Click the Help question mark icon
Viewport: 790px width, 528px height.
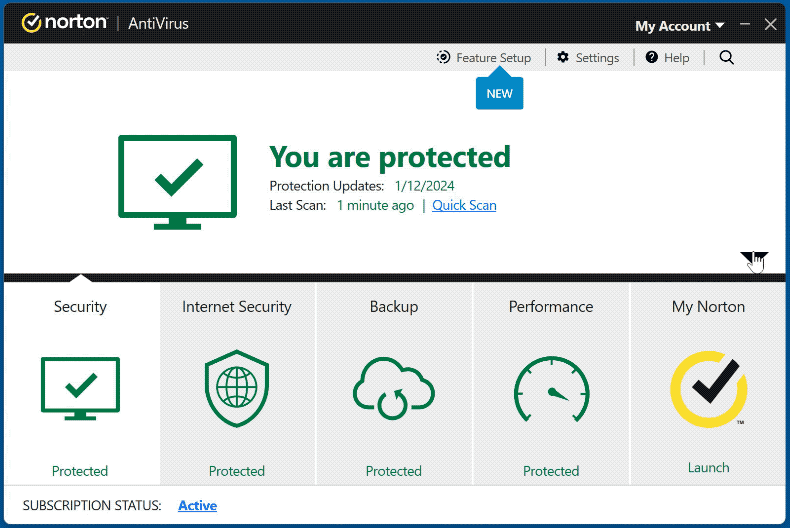tap(651, 57)
